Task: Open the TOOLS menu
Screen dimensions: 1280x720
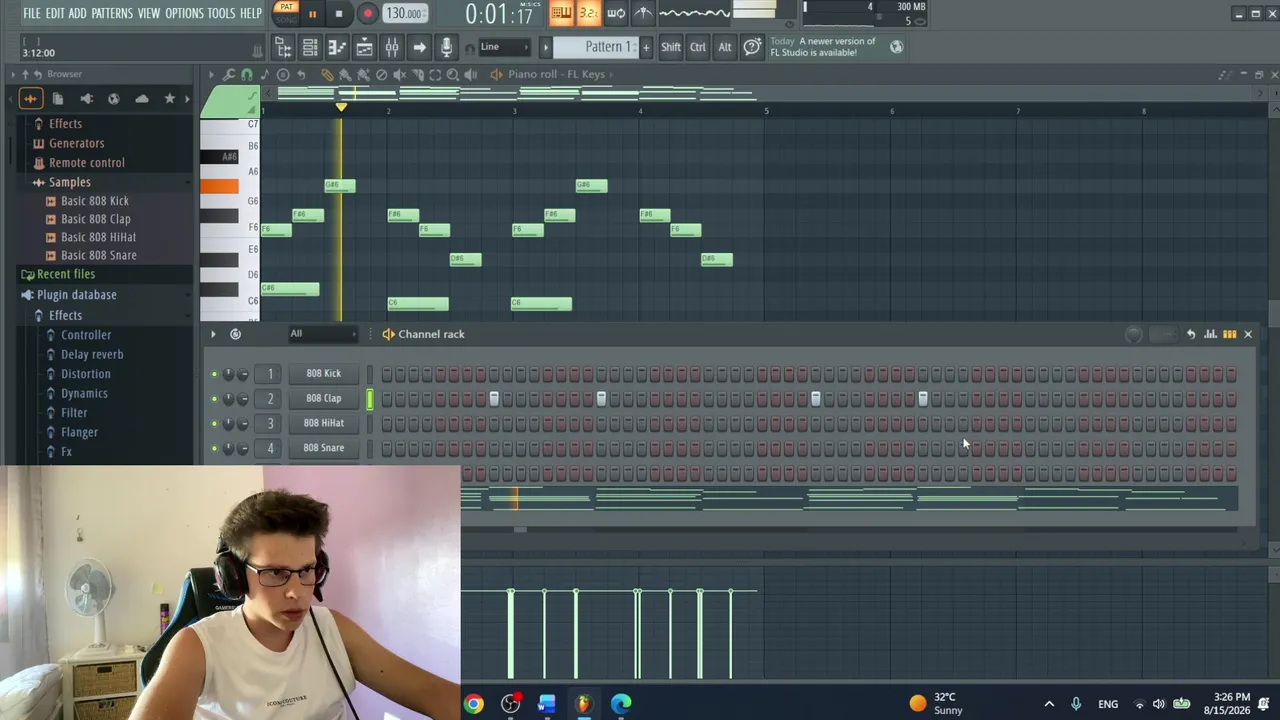Action: 221,13
